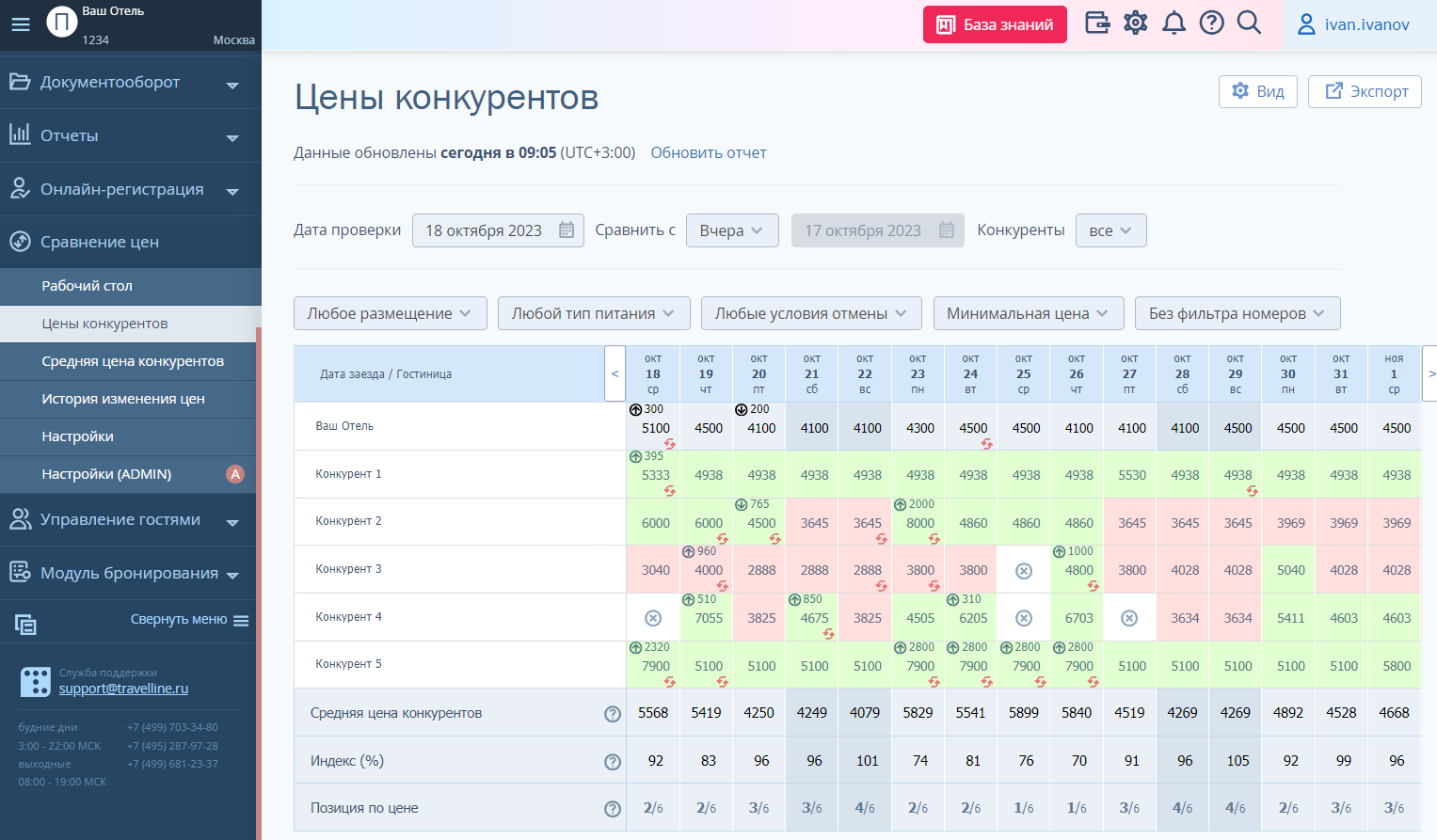Click the База знаний button

coord(995,24)
